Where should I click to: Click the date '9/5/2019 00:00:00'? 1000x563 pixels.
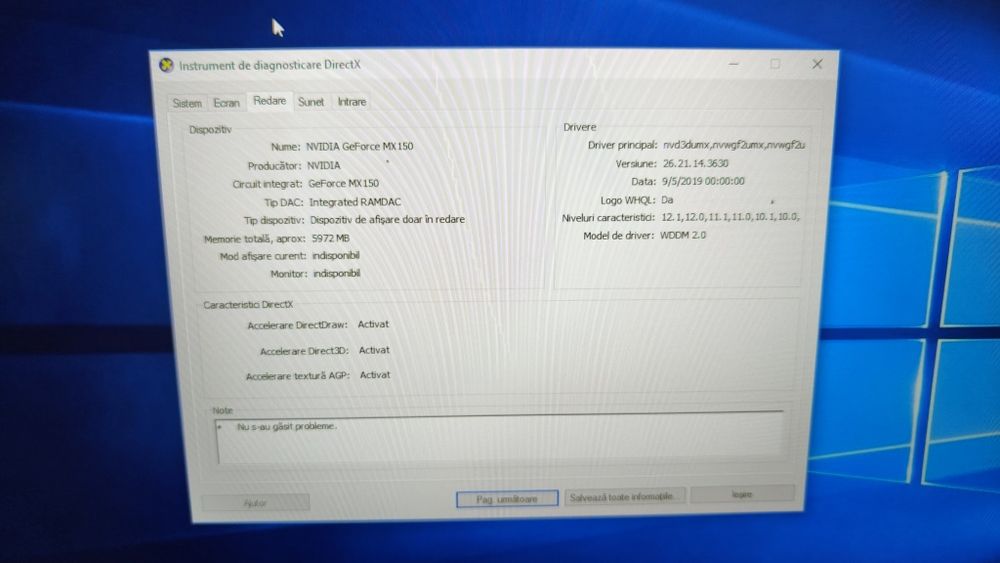[x=703, y=181]
